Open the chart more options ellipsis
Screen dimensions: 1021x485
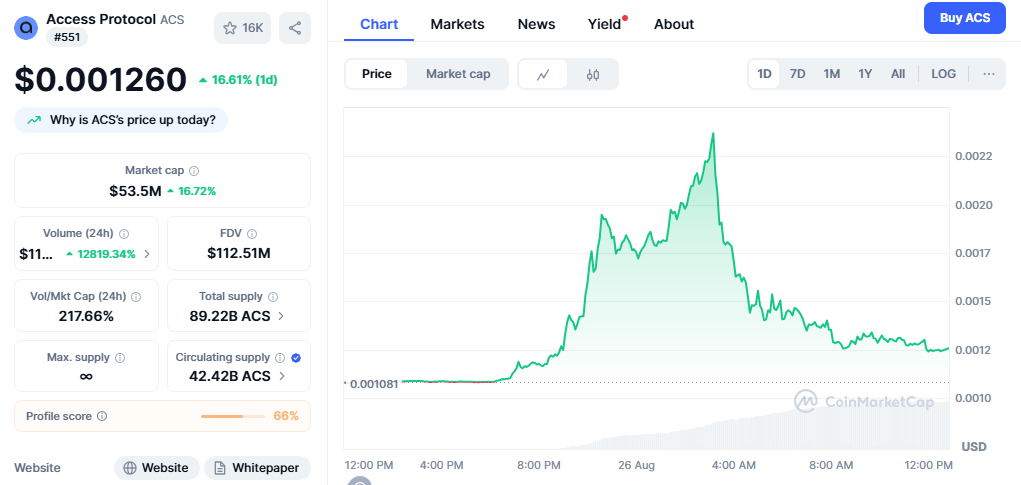(x=988, y=74)
